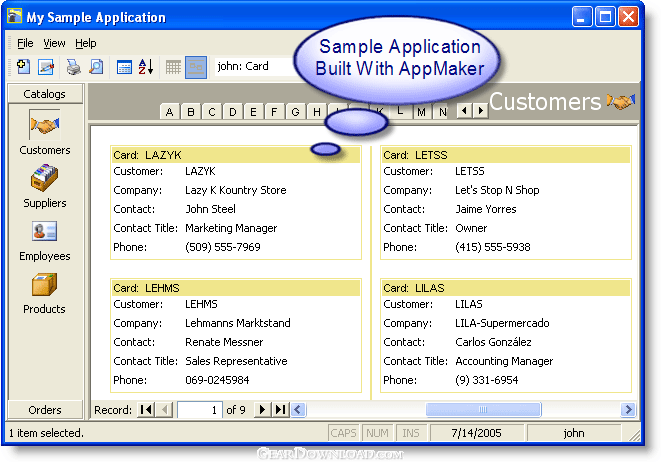Open the Customers catalog handshake icon
The height and width of the screenshot is (462, 661).
click(x=45, y=125)
